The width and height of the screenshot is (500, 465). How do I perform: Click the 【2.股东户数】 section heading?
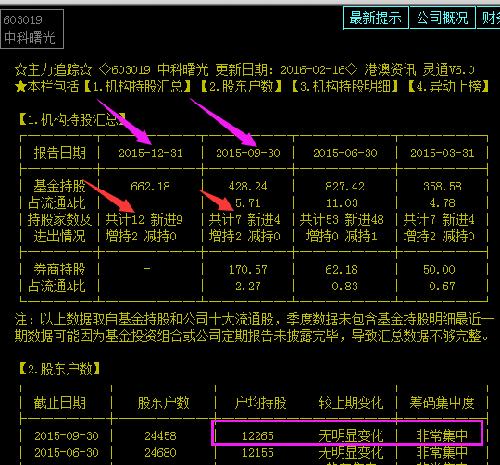pos(59,369)
